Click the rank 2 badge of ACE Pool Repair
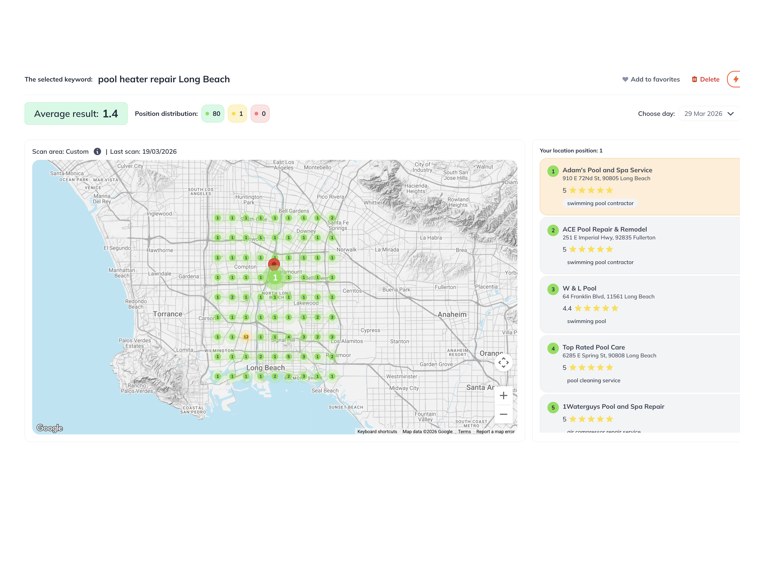760x580 pixels. [553, 230]
